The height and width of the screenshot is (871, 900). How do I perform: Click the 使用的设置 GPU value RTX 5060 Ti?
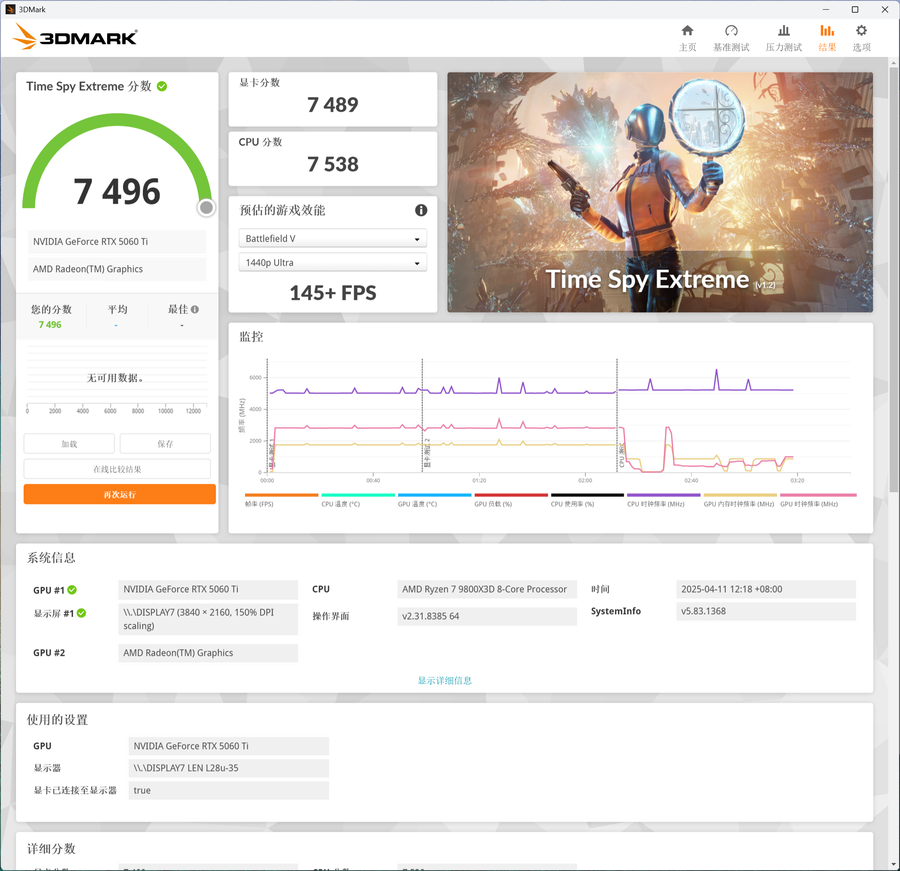click(x=228, y=746)
